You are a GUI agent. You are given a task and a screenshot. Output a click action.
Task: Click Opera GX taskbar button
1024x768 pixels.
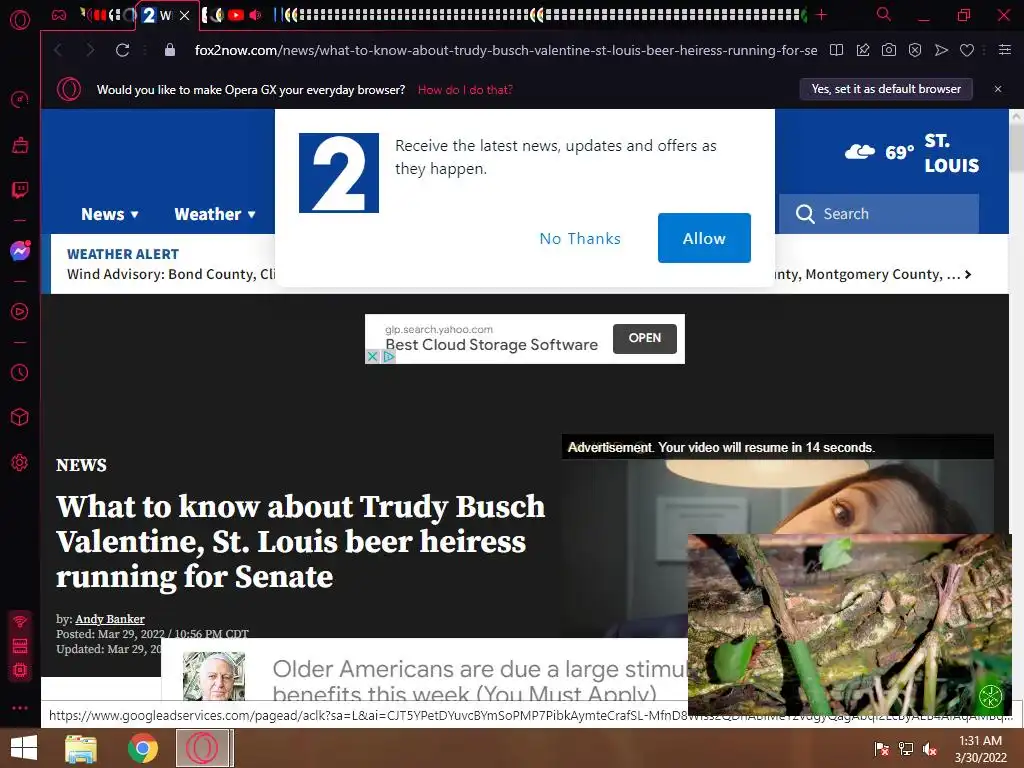click(202, 748)
